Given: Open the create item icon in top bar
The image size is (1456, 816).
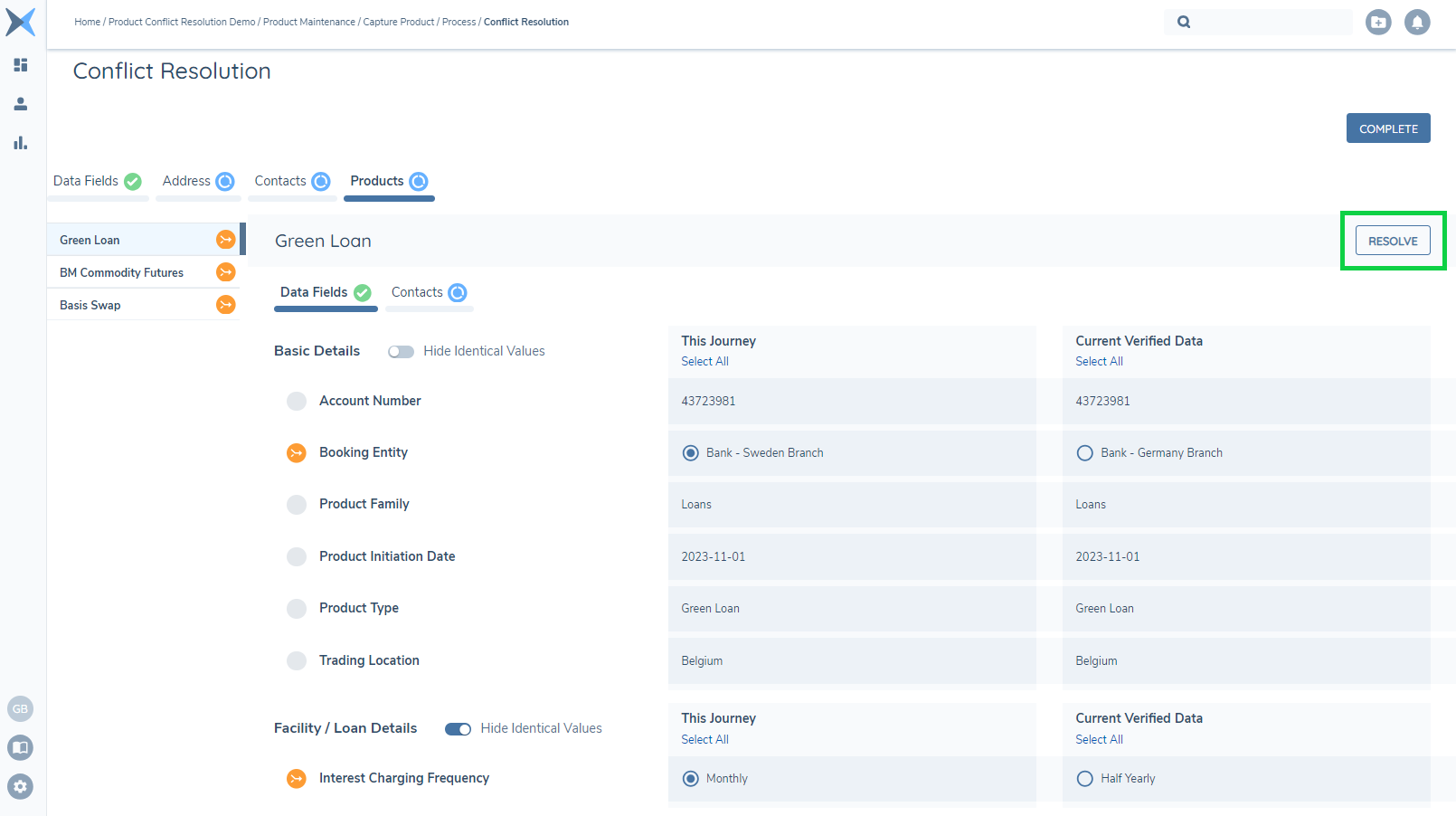Looking at the screenshot, I should pyautogui.click(x=1377, y=22).
